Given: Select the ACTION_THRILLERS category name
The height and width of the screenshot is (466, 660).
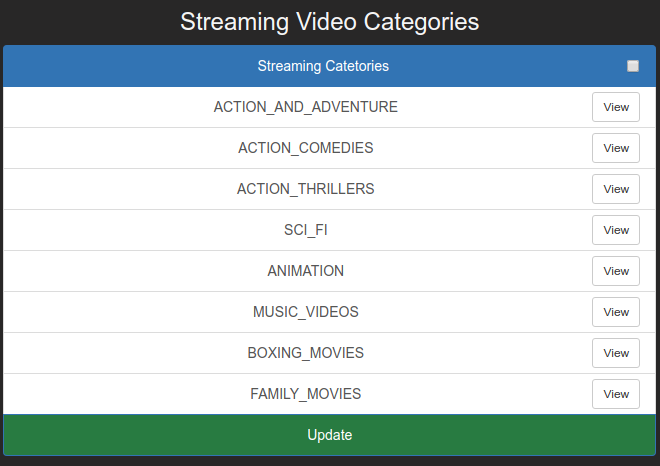Looking at the screenshot, I should tap(306, 189).
